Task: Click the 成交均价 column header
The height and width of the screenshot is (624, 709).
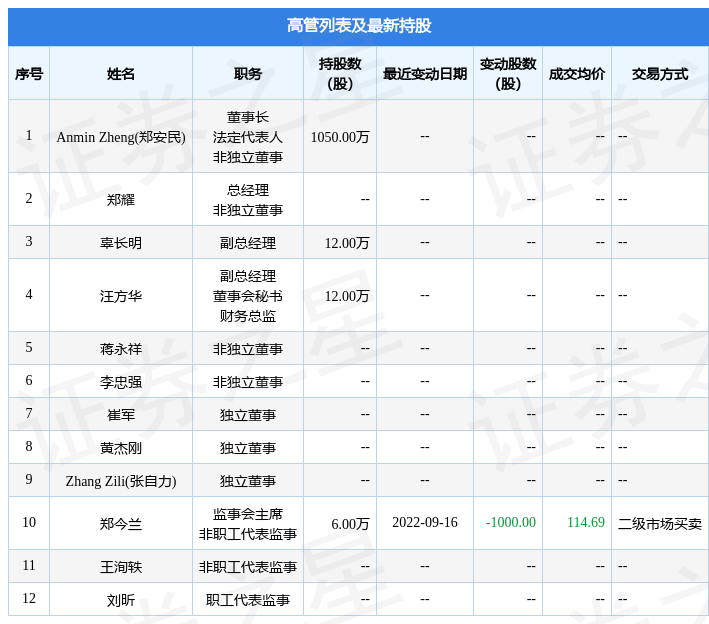Action: click(577, 74)
